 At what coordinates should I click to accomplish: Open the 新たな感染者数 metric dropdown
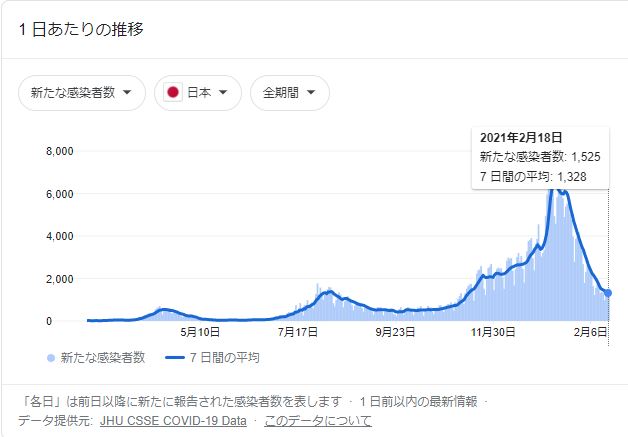81,93
